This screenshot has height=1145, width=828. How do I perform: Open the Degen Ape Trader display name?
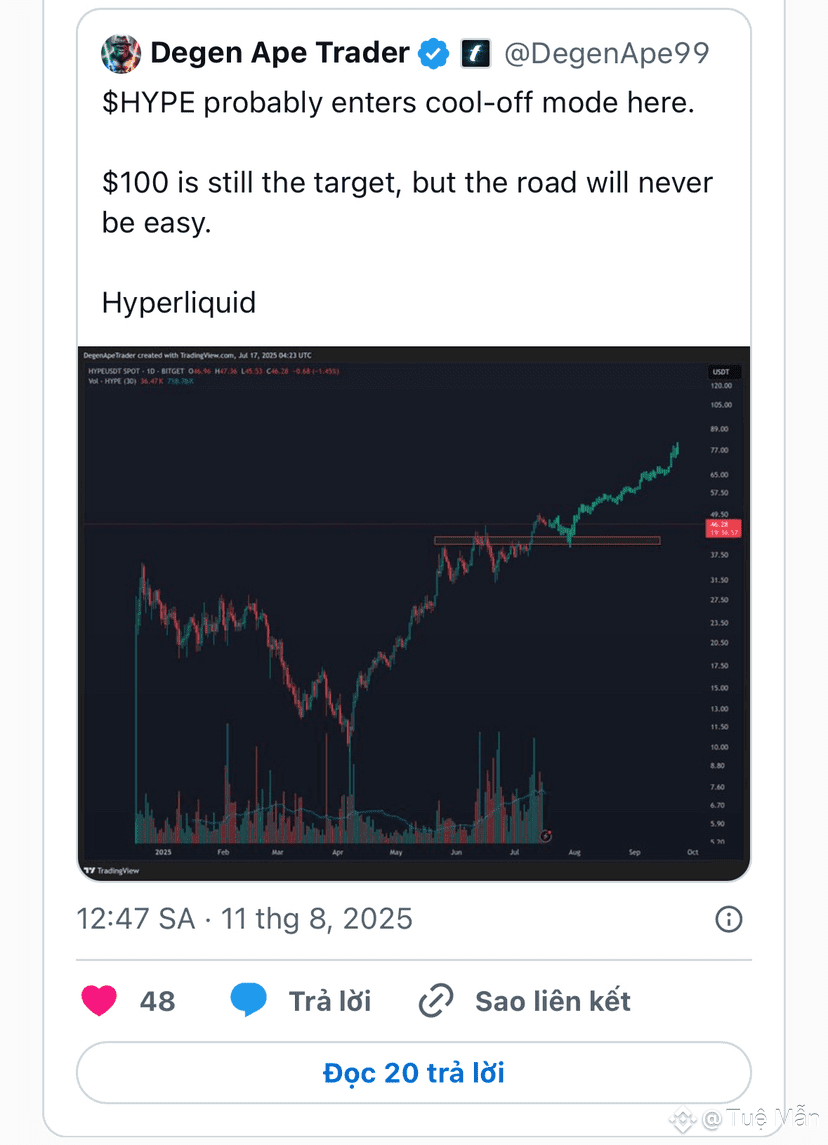[280, 53]
